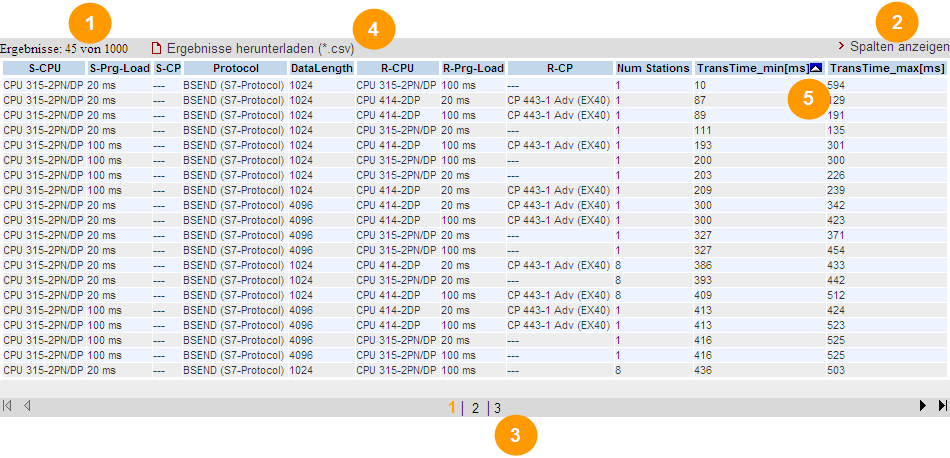Click TransTime_min cell value 10
950x458 pixels.
click(700, 85)
